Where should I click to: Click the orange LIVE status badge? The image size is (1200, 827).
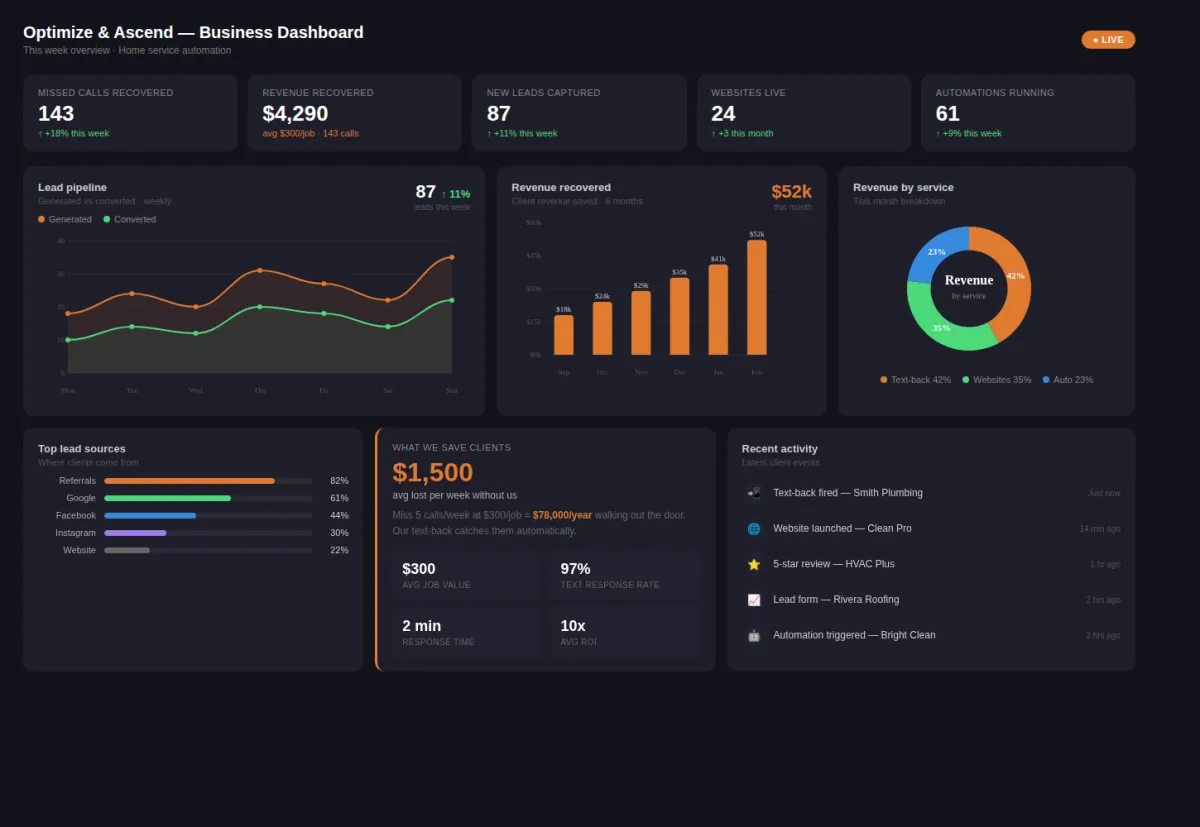(1108, 40)
